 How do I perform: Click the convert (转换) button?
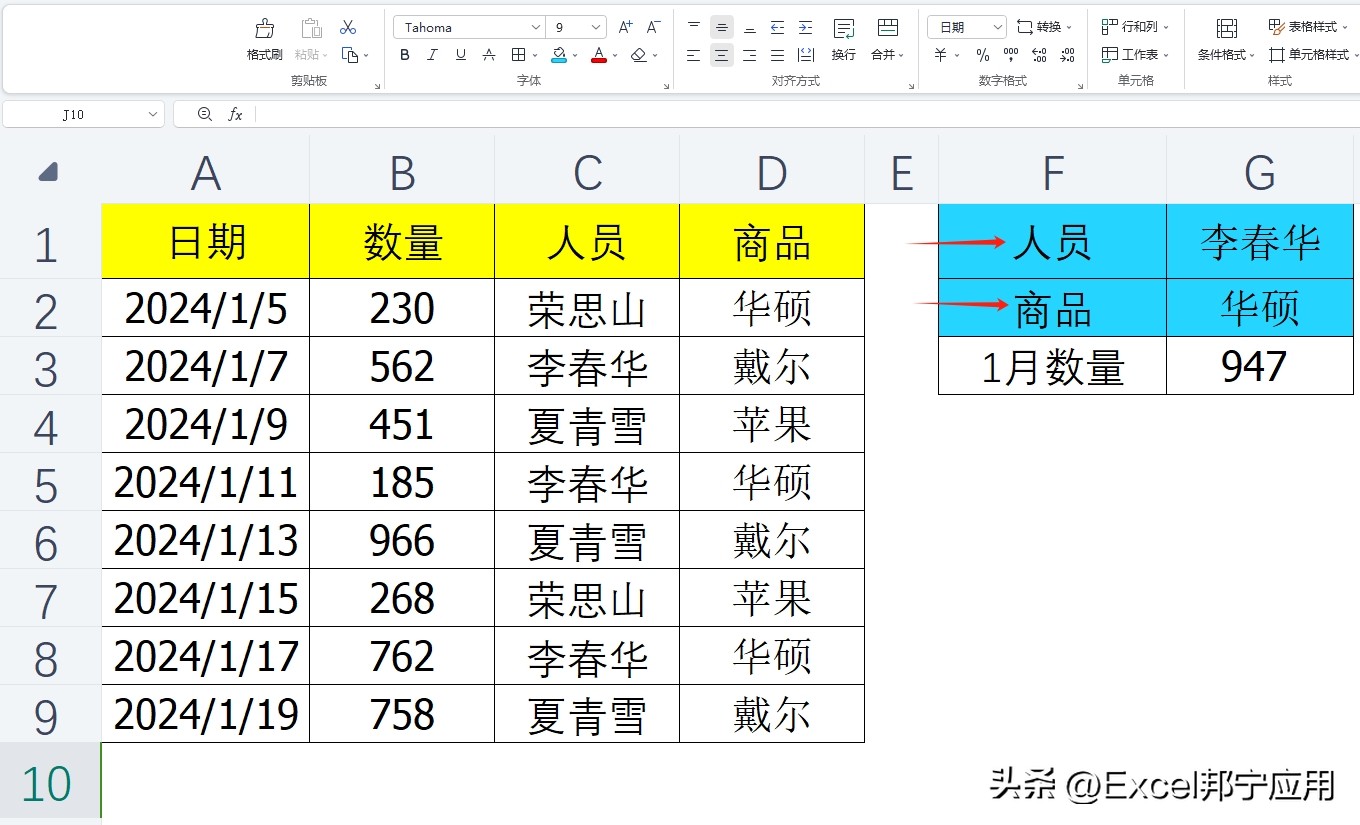(x=1044, y=27)
